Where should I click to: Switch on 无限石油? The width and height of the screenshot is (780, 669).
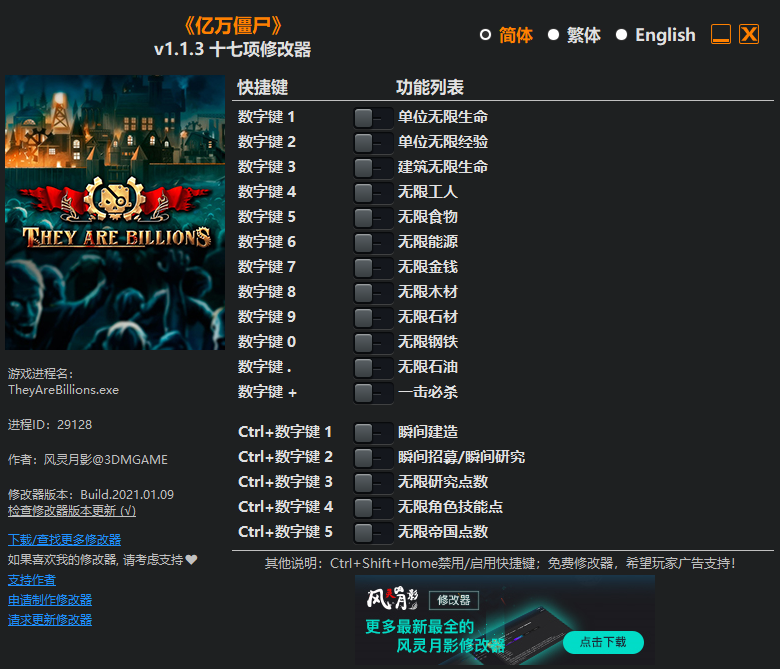[373, 368]
